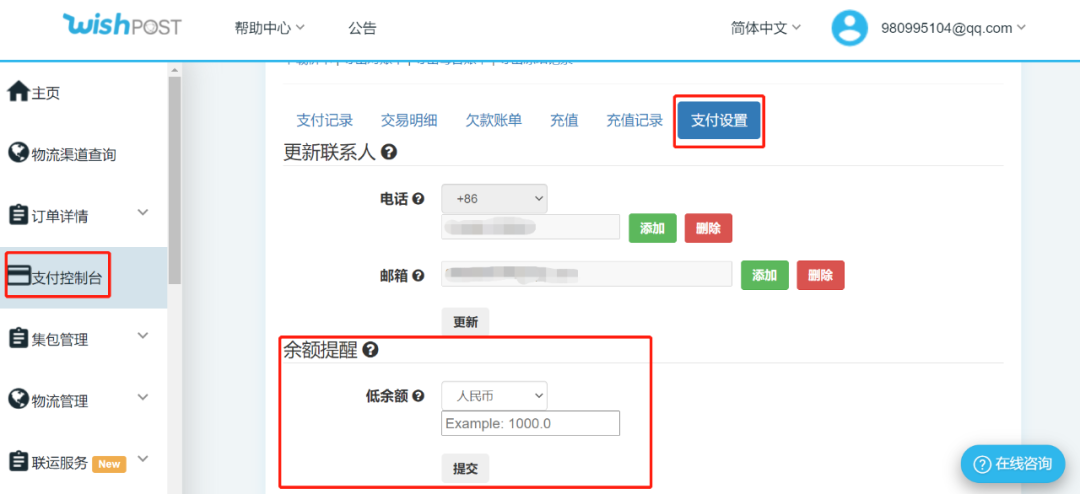Screen dimensions: 1080x494
Task: Open 物流渠道查询 in the sidebar
Action: tap(74, 155)
